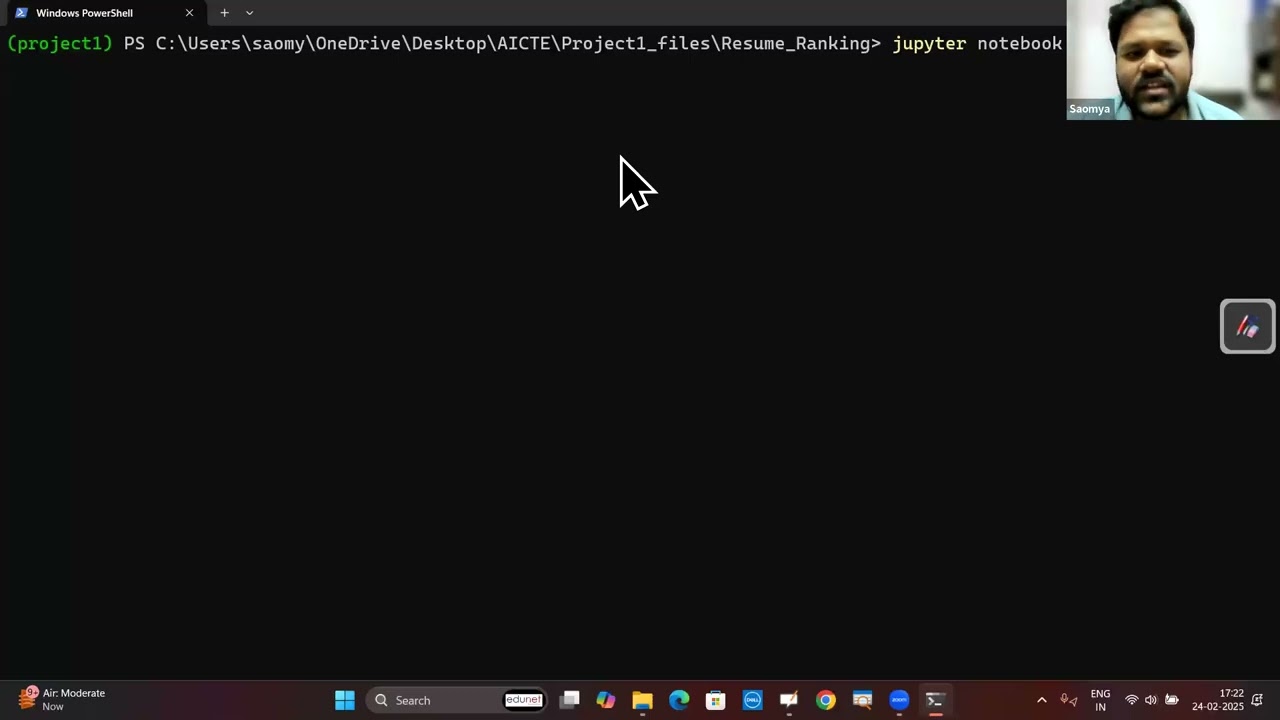1280x720 pixels.
Task: Launch Copilot from the taskbar
Action: (606, 700)
